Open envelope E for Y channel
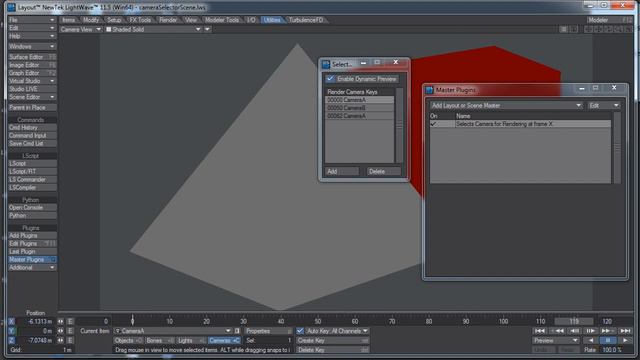This screenshot has height=360, width=640. 70,331
